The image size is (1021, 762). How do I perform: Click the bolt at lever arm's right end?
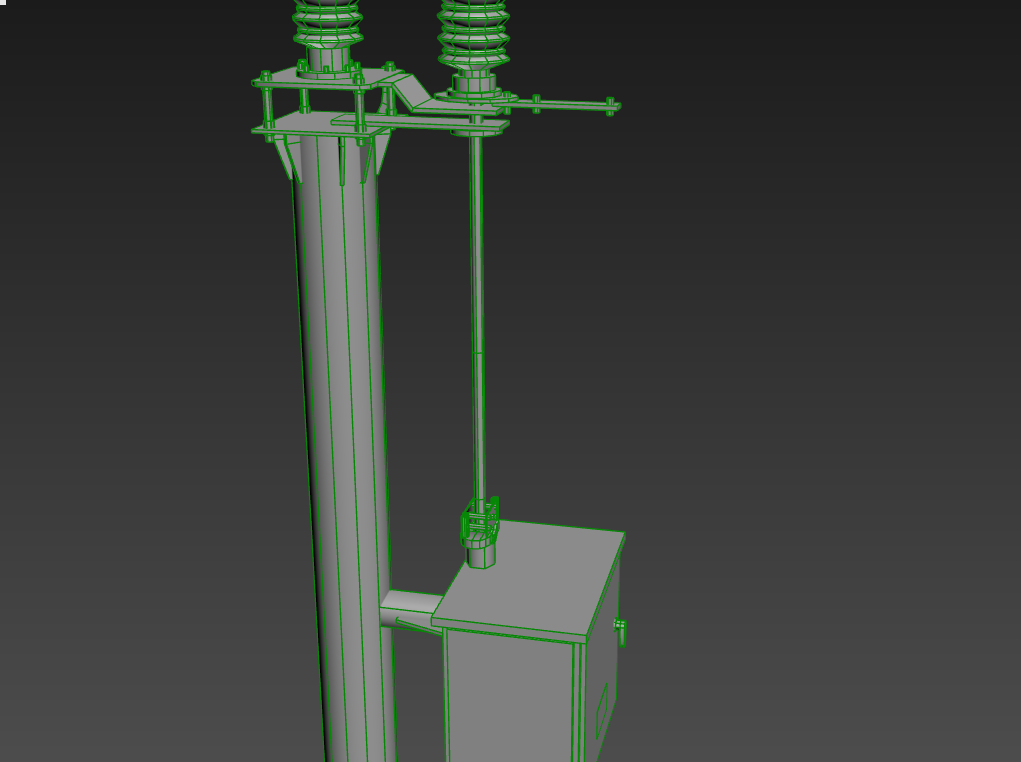pyautogui.click(x=610, y=105)
